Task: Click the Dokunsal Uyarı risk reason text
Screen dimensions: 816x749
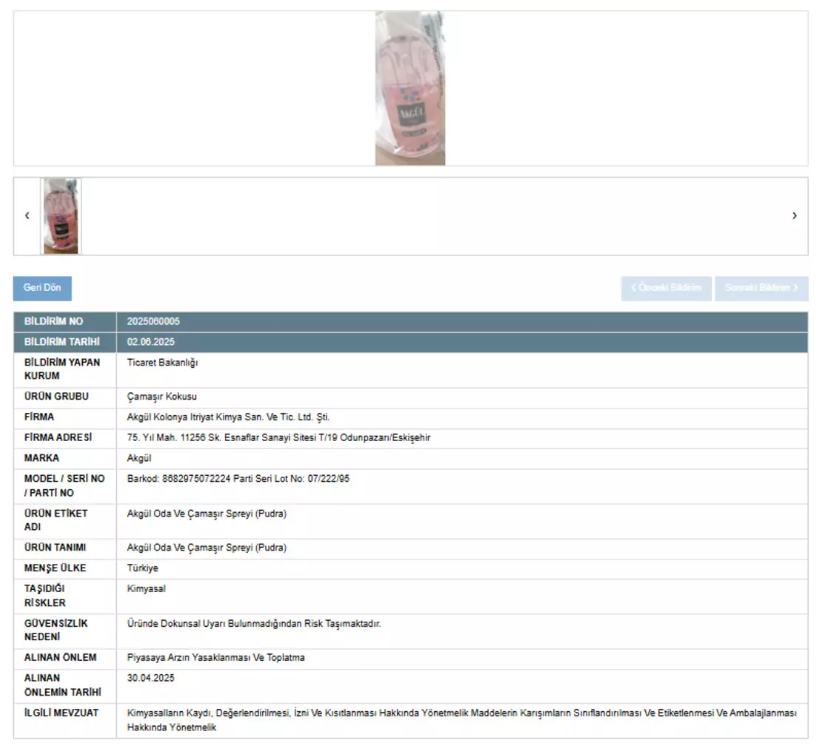Action: [254, 624]
